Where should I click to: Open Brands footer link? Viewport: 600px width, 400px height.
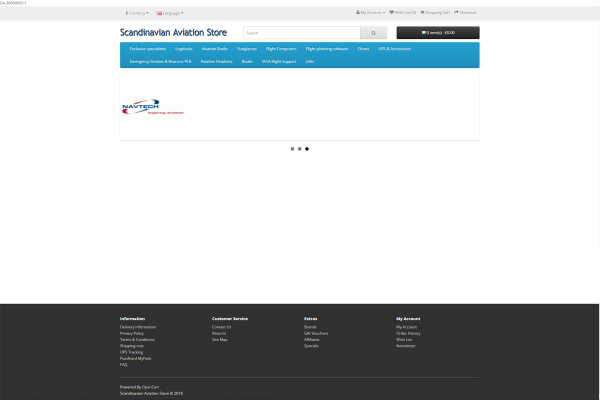click(310, 327)
